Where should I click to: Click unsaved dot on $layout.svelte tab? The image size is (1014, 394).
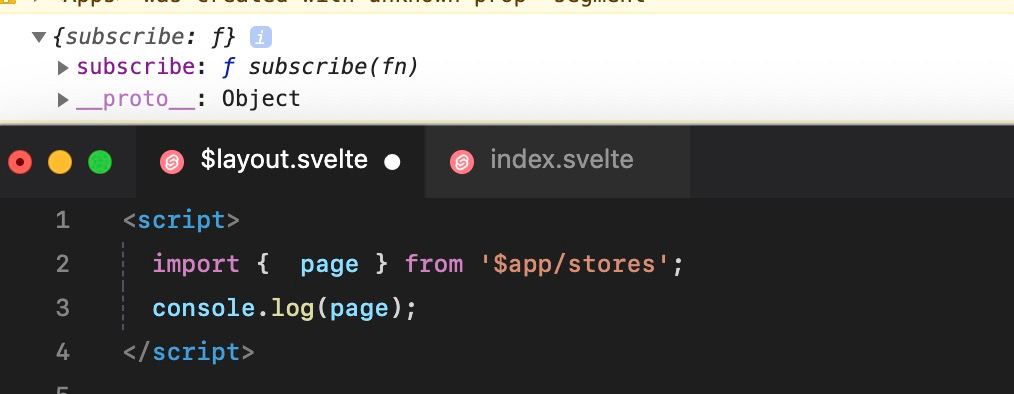click(x=392, y=162)
